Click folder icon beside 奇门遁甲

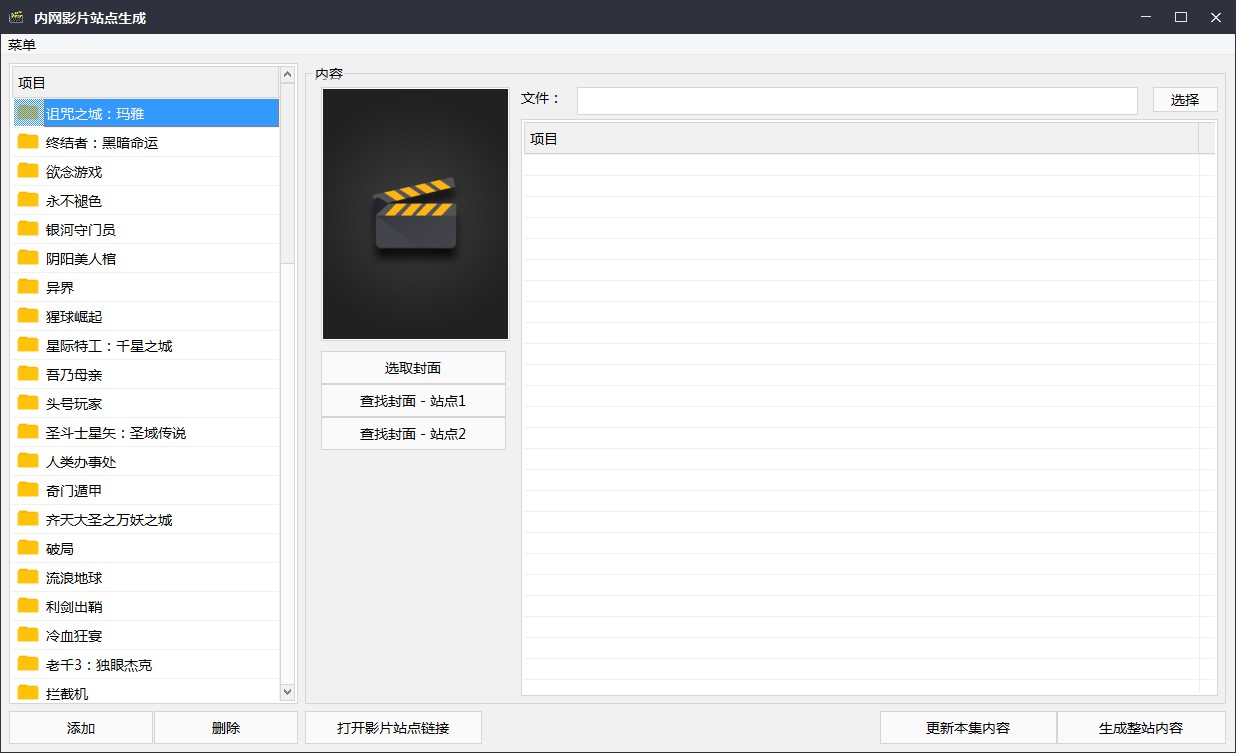click(28, 490)
